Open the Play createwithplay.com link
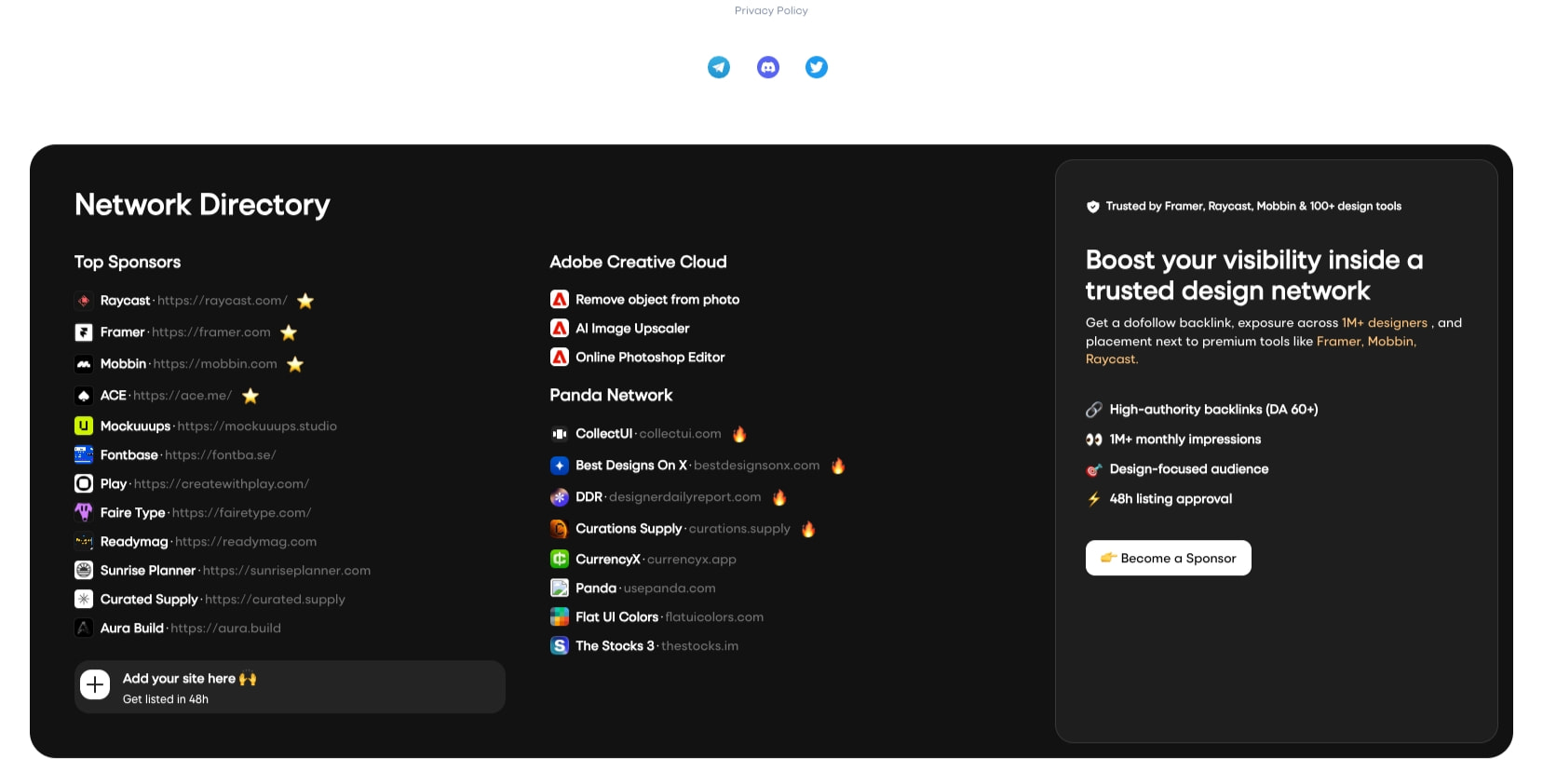The image size is (1543, 784). [x=205, y=483]
